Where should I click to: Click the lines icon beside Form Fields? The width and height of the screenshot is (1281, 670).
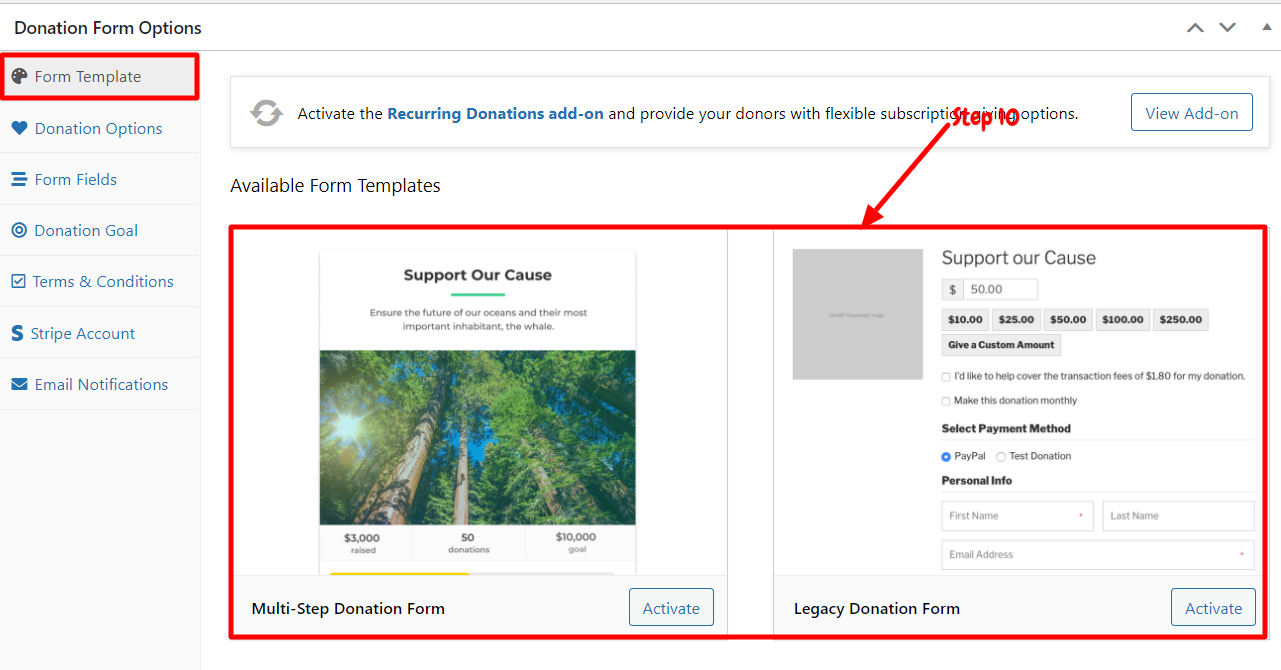19,180
